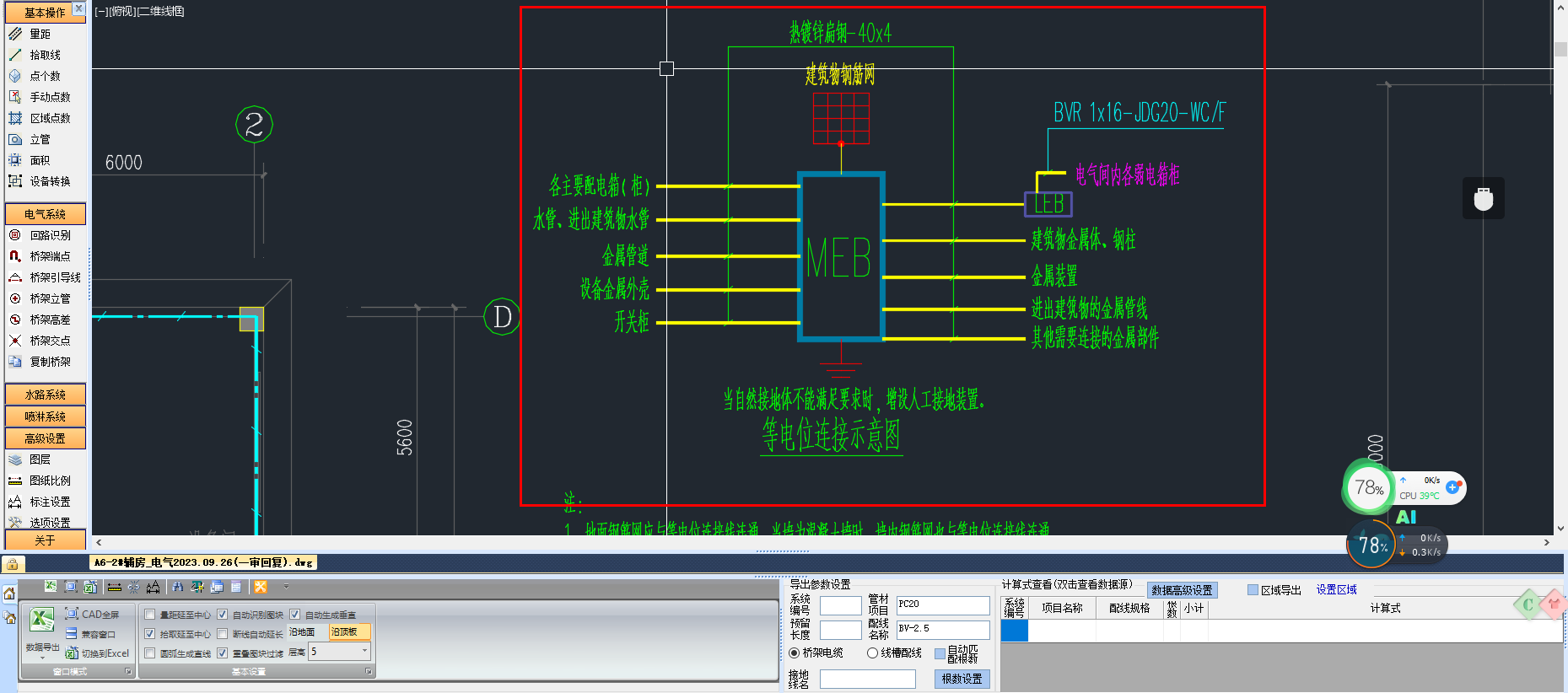Open the 电气系统 panel section

pyautogui.click(x=46, y=214)
